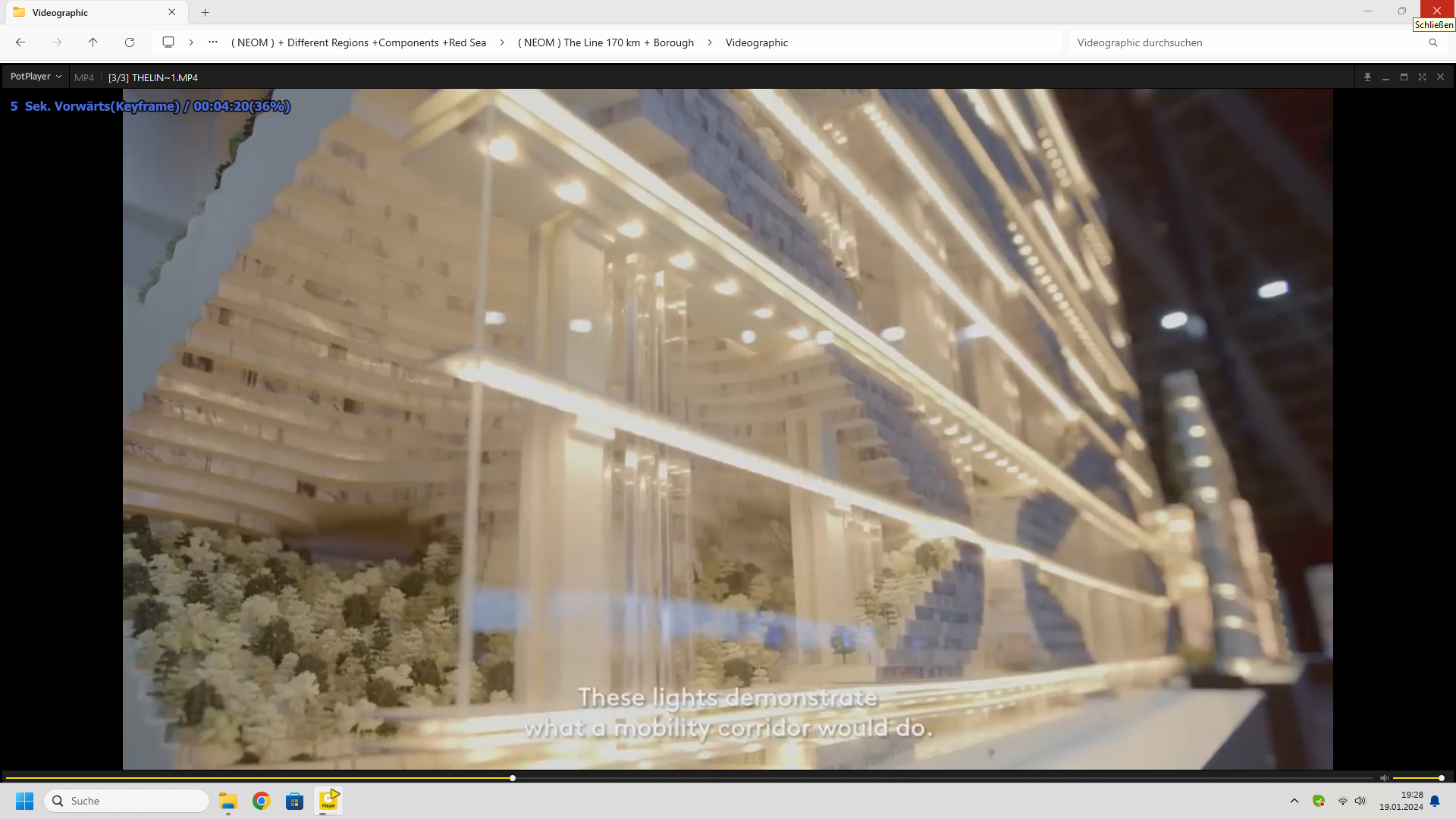Expand chevron after the monitor icon

click(191, 42)
